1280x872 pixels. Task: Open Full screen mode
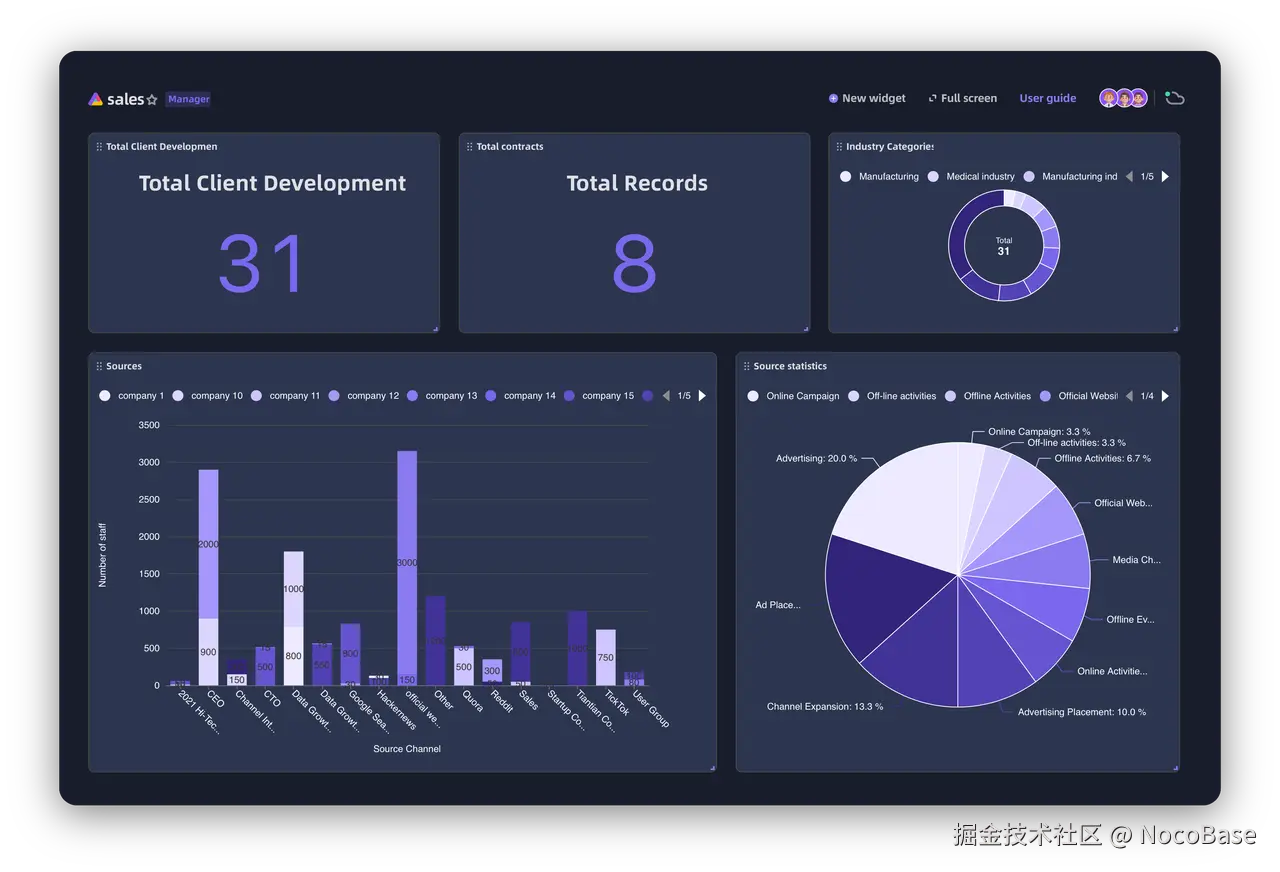point(963,98)
